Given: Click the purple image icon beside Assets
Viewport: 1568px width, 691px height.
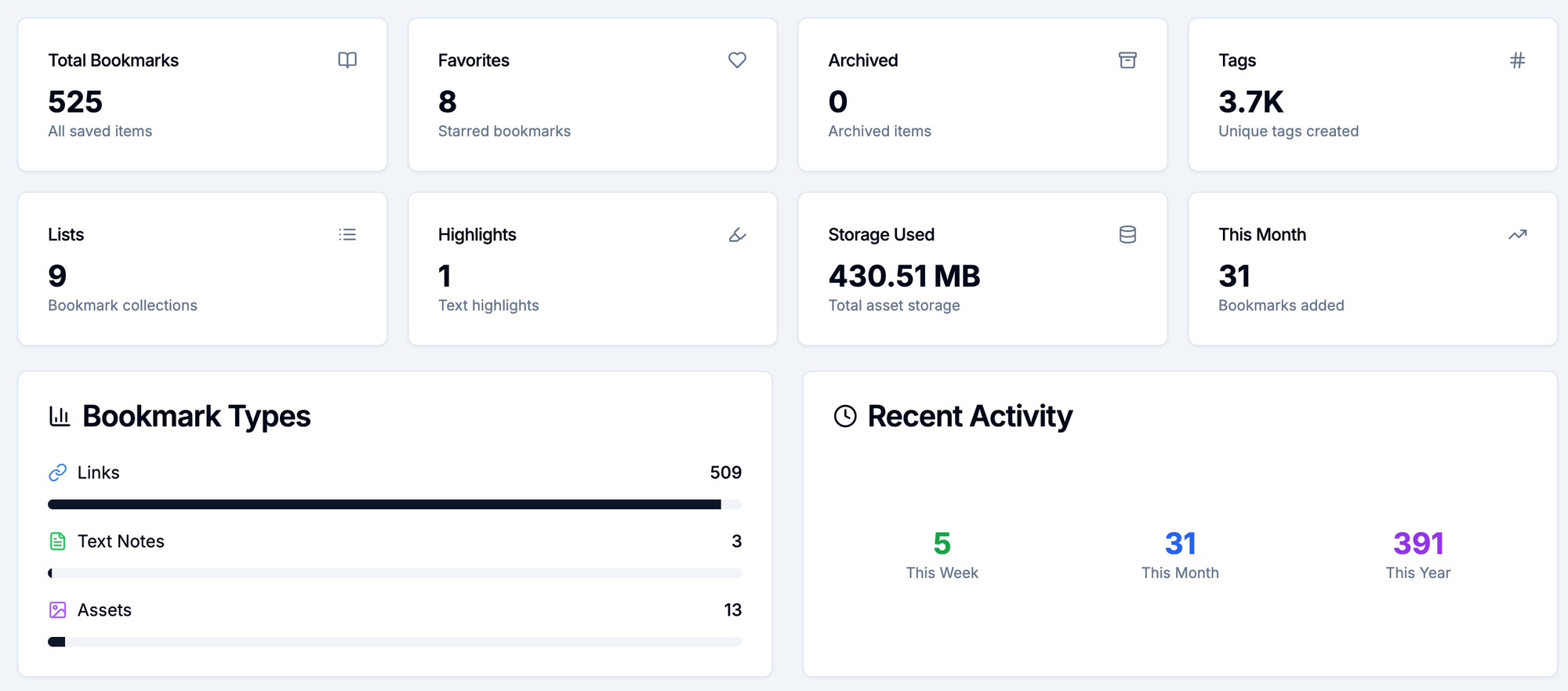Looking at the screenshot, I should (58, 610).
